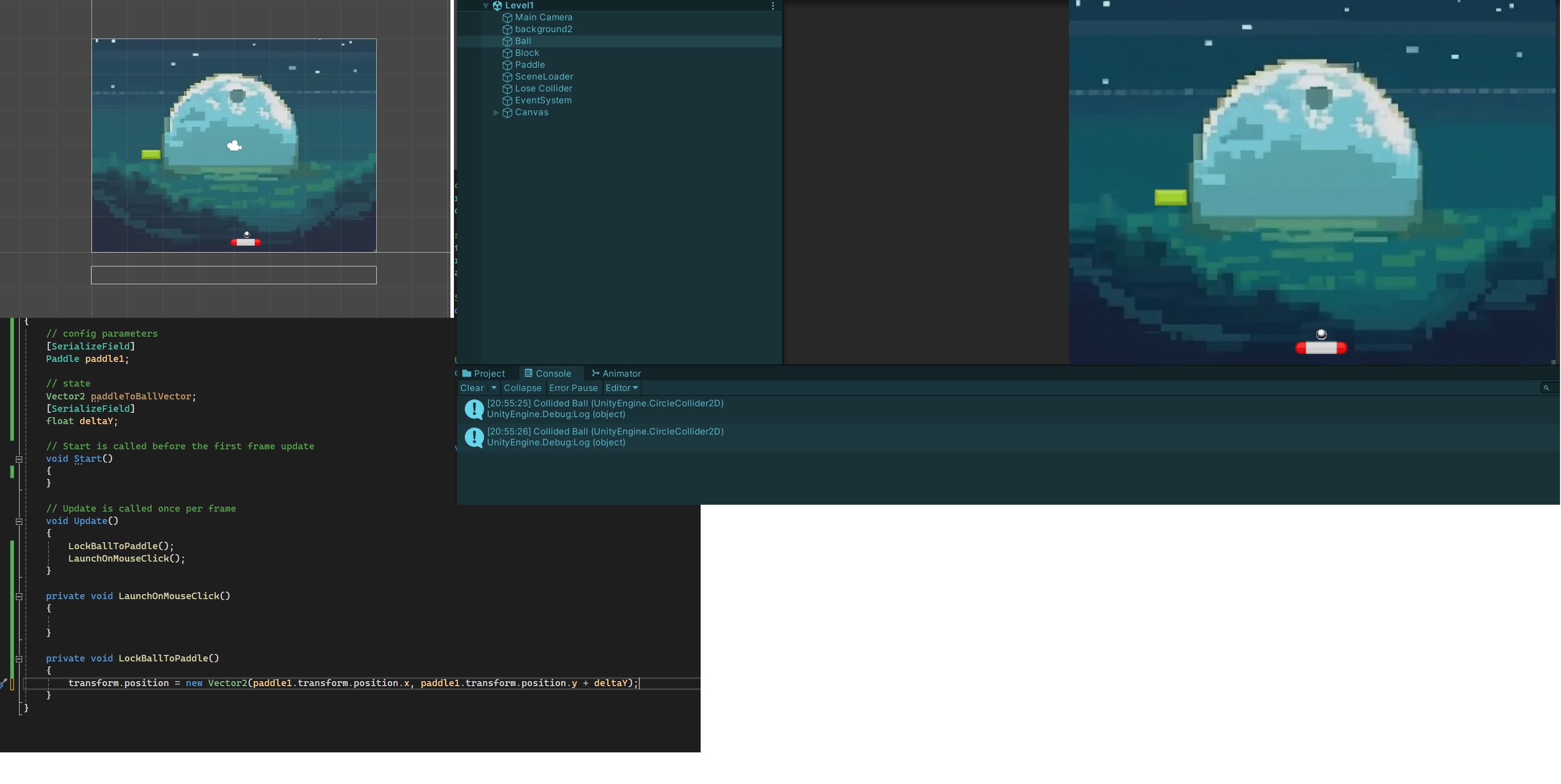Click the Main Camera cube icon in hierarchy
1561x784 pixels.
507,18
